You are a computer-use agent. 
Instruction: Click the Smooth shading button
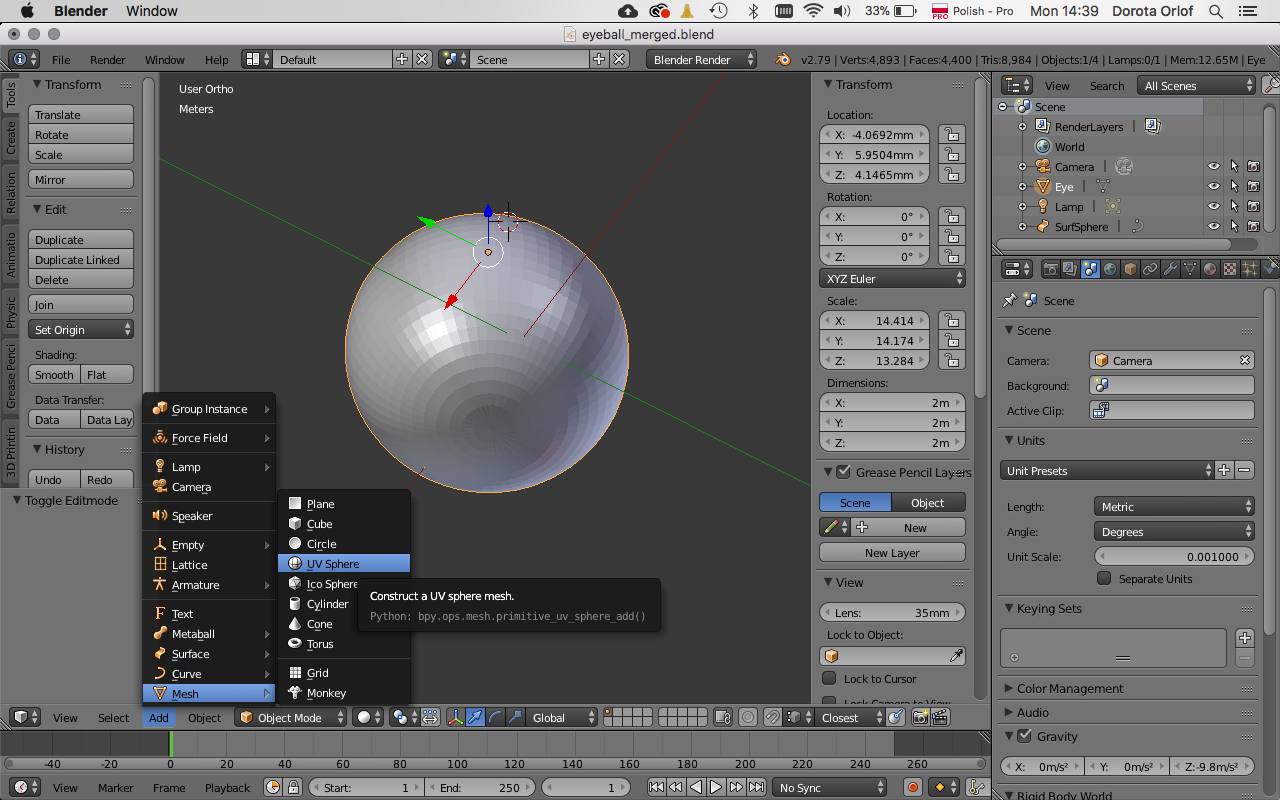tap(54, 375)
